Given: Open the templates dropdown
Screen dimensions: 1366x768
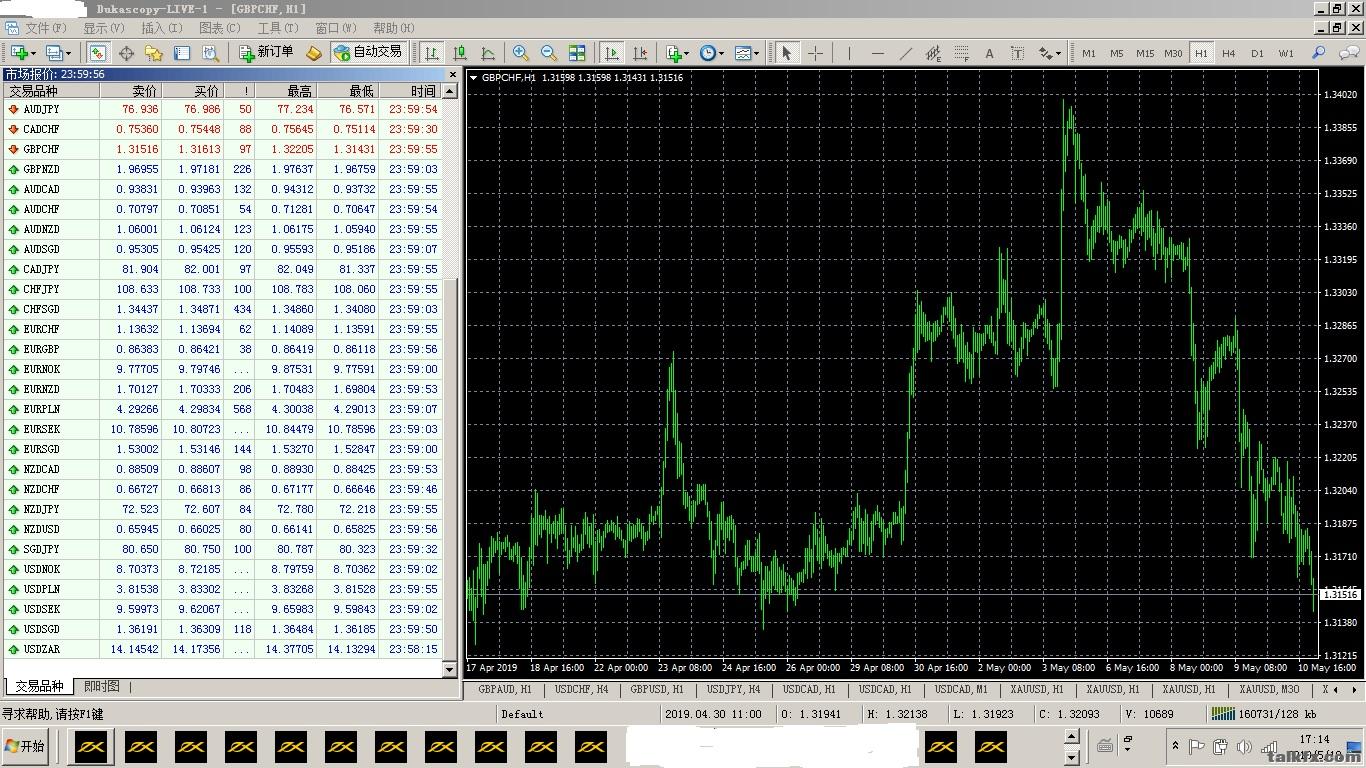Looking at the screenshot, I should [x=756, y=53].
